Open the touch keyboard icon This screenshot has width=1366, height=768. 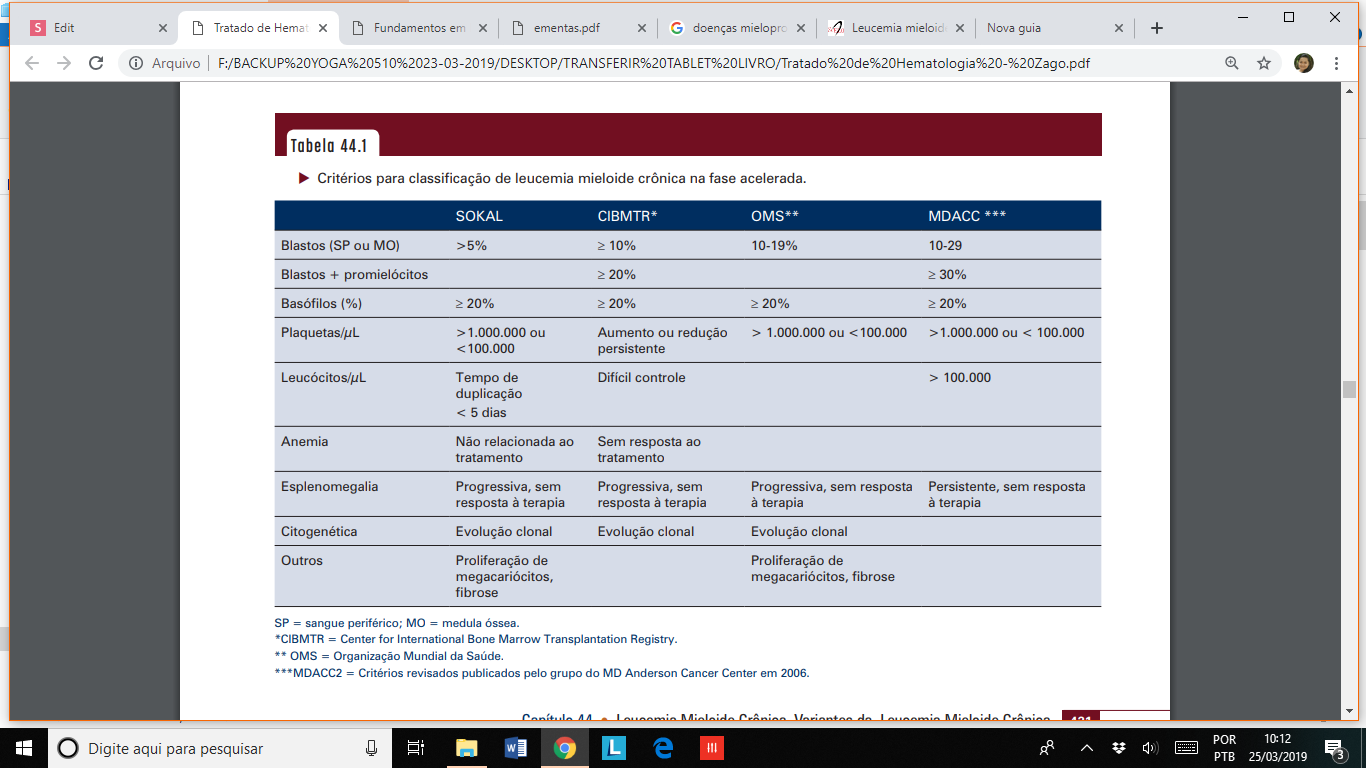tap(1187, 748)
